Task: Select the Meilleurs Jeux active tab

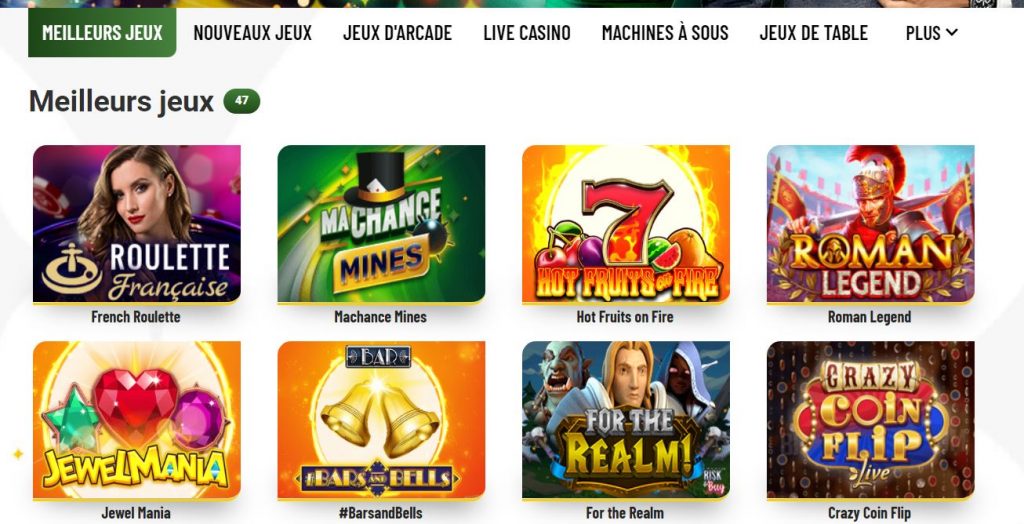Action: (x=102, y=33)
